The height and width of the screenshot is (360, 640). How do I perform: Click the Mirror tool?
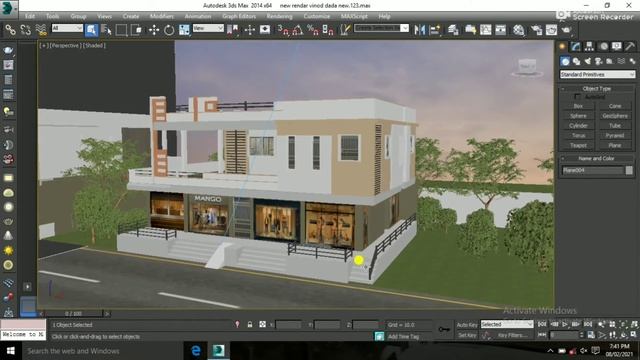pos(419,30)
